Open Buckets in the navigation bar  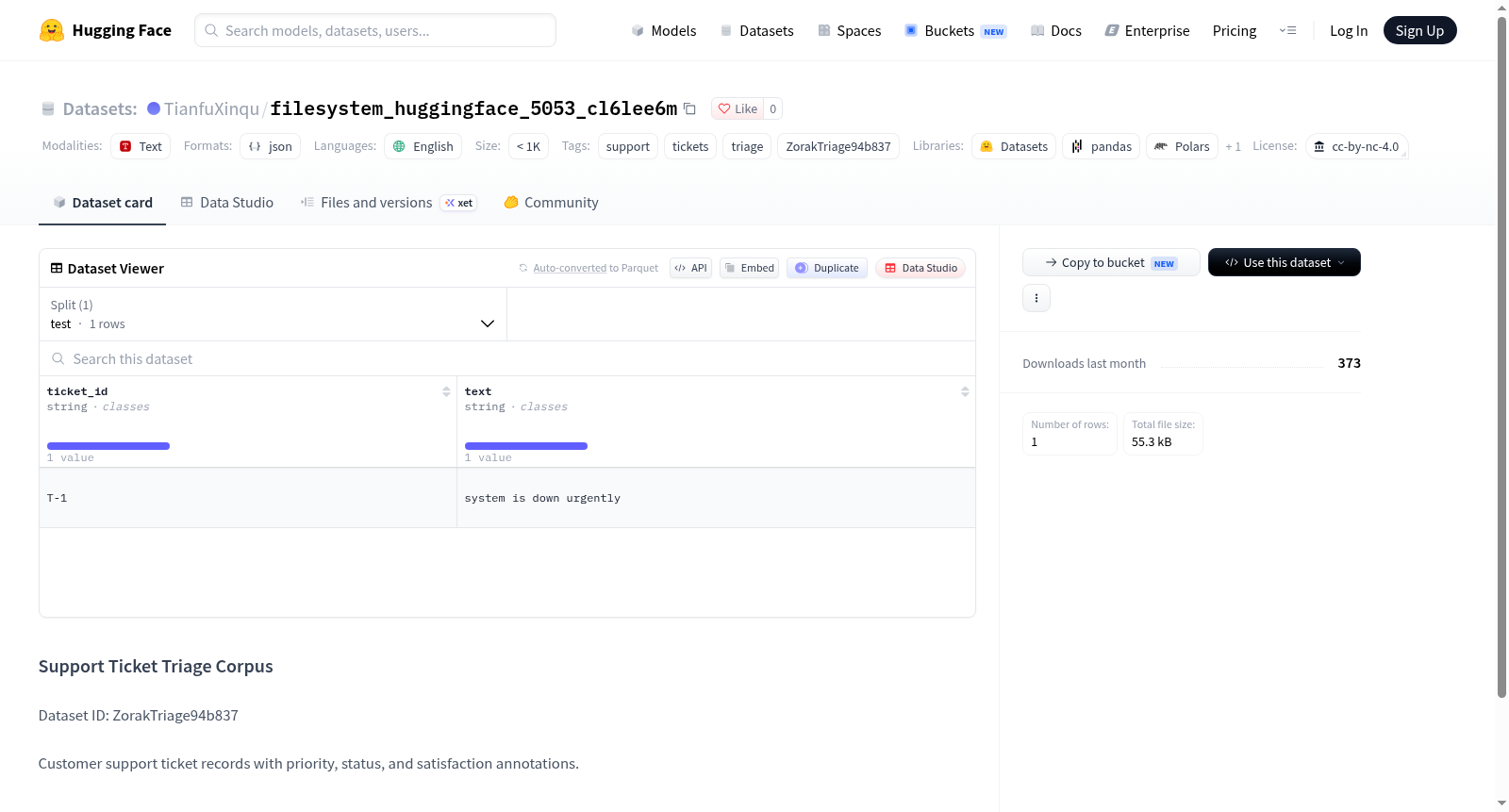click(x=955, y=30)
